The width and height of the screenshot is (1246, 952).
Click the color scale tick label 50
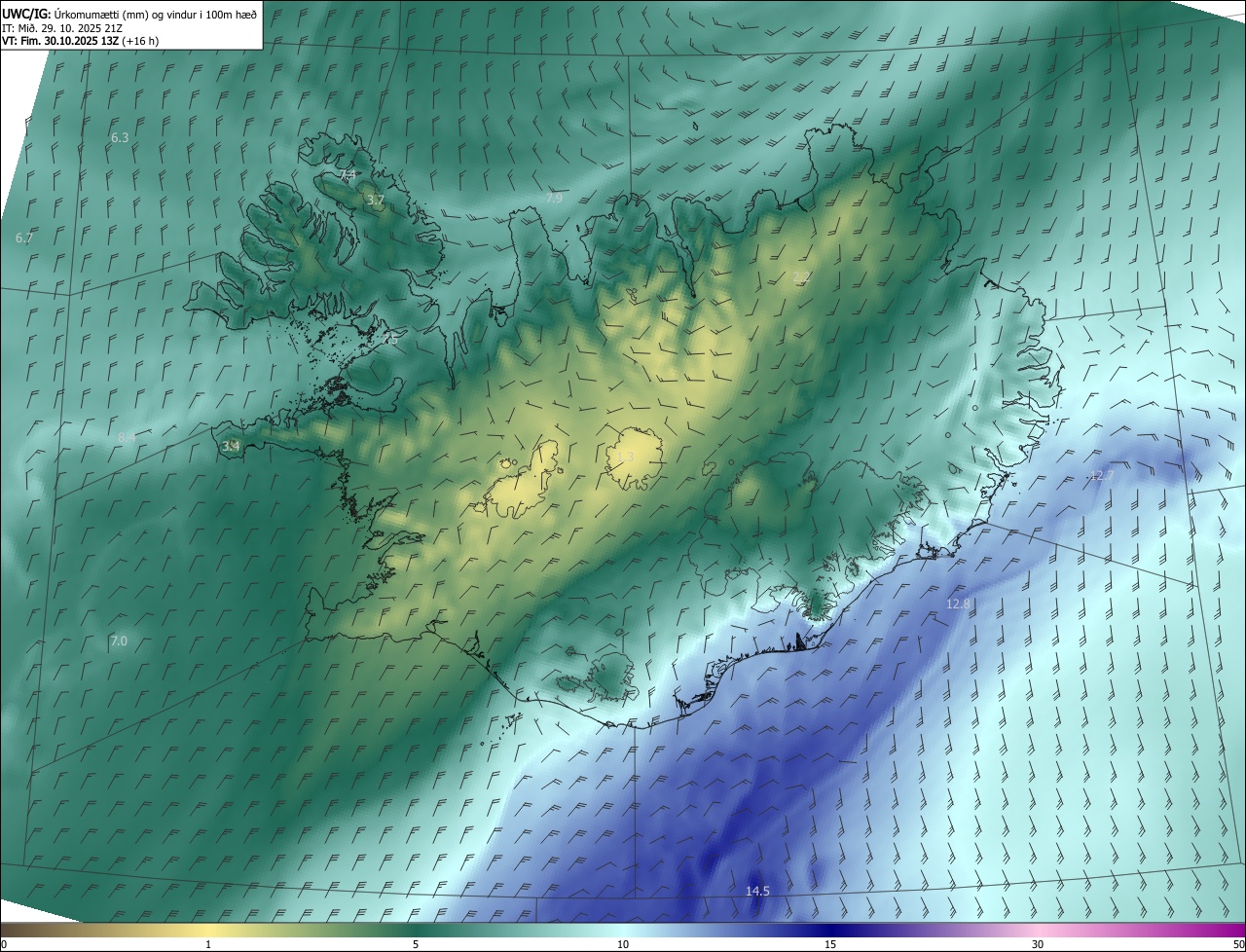point(1238,944)
